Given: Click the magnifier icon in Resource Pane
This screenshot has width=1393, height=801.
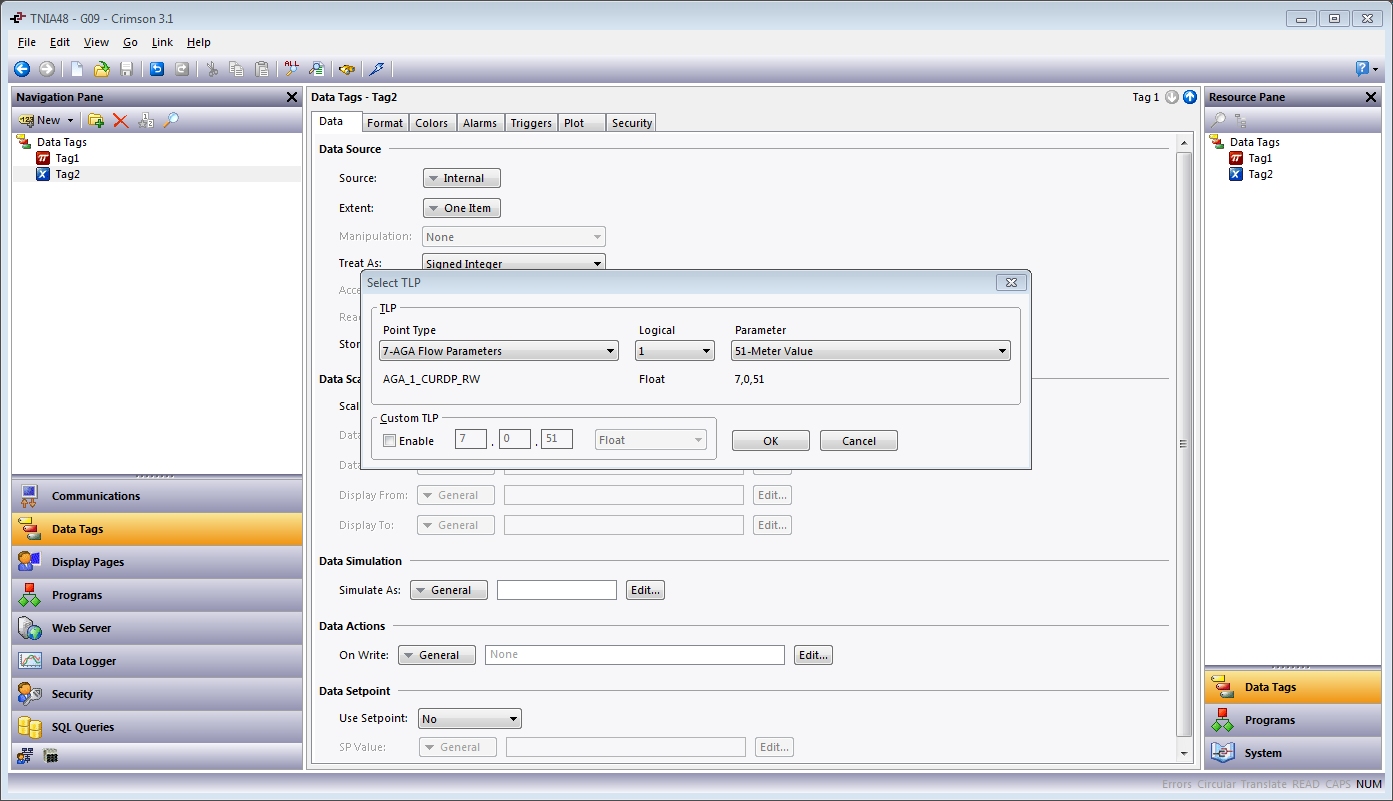Looking at the screenshot, I should point(1218,120).
